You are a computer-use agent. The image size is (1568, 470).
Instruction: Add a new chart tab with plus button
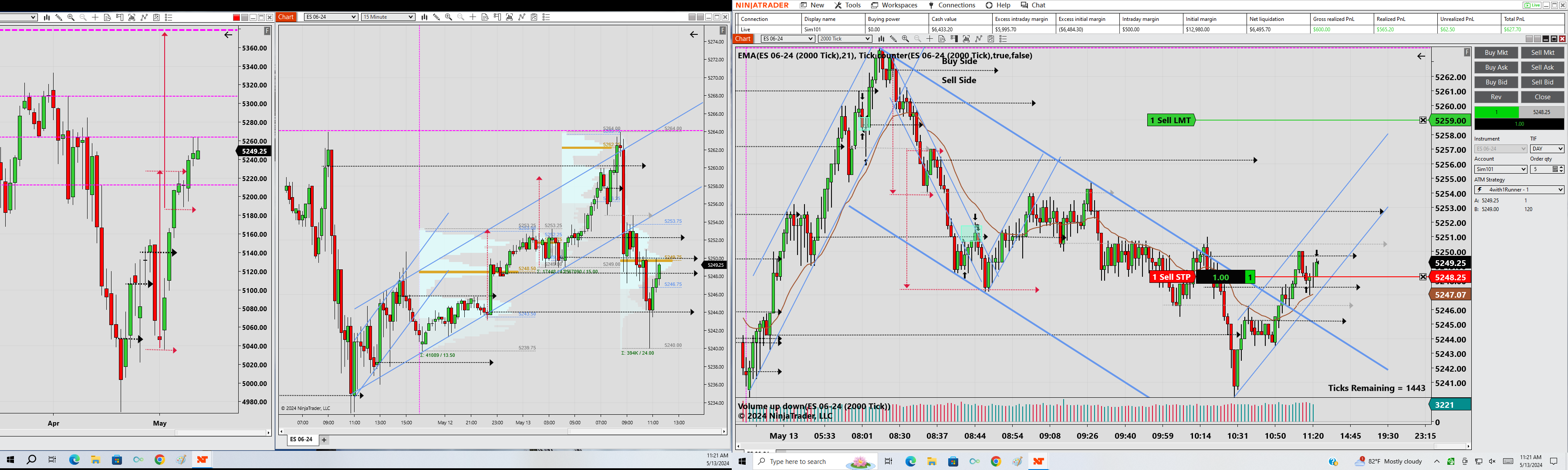pyautogui.click(x=324, y=440)
